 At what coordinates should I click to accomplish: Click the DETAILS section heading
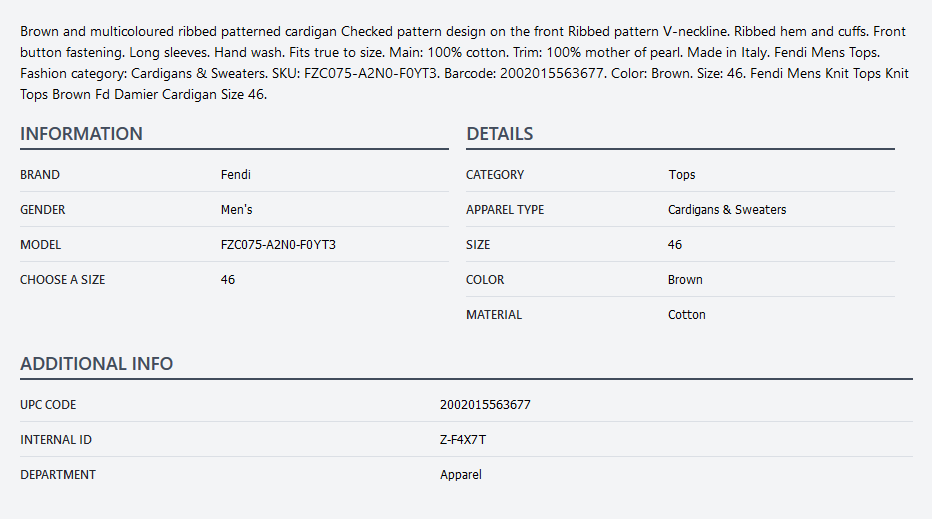point(499,134)
